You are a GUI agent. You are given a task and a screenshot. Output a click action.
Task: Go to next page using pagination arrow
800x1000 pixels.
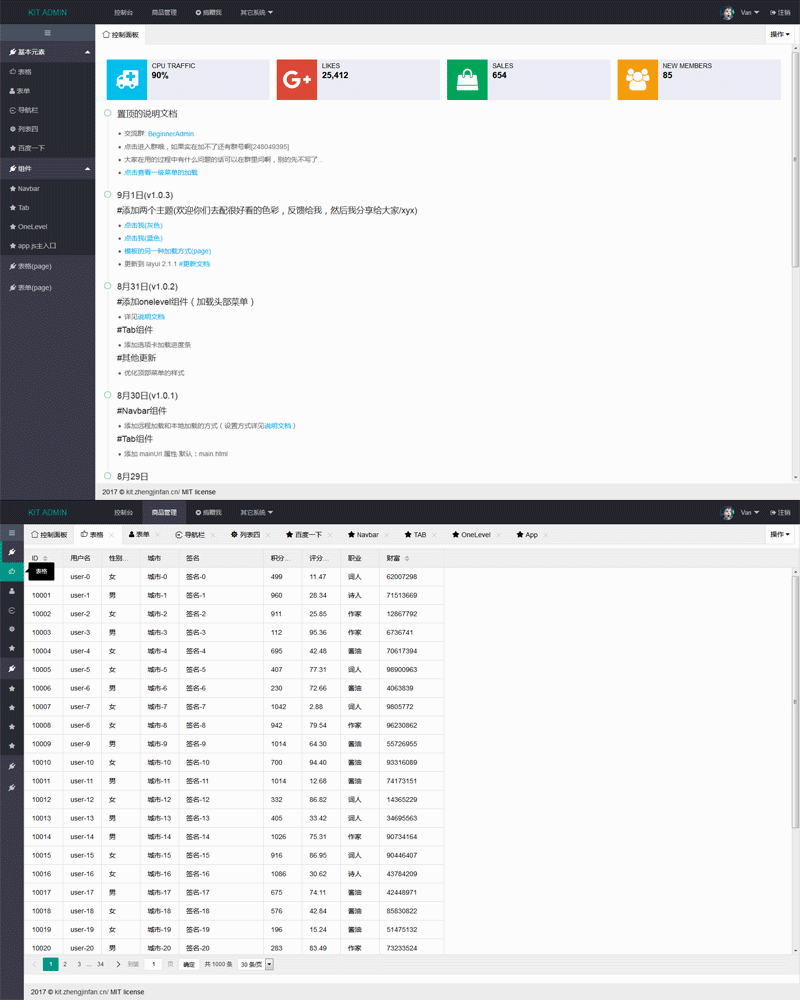[118, 964]
